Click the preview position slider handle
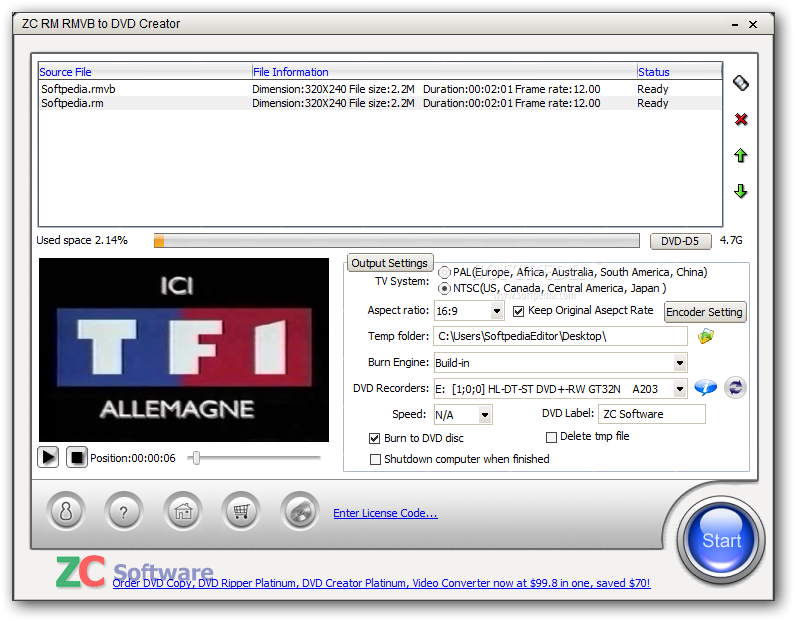 pos(196,458)
